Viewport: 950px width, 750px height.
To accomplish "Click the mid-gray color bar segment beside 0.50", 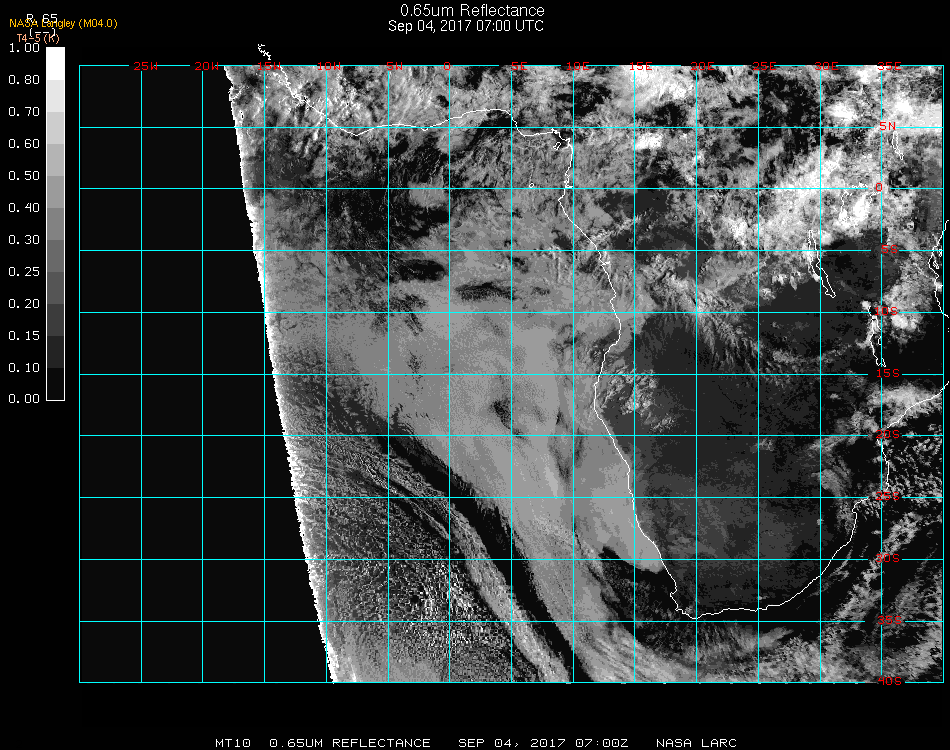I will point(55,191).
